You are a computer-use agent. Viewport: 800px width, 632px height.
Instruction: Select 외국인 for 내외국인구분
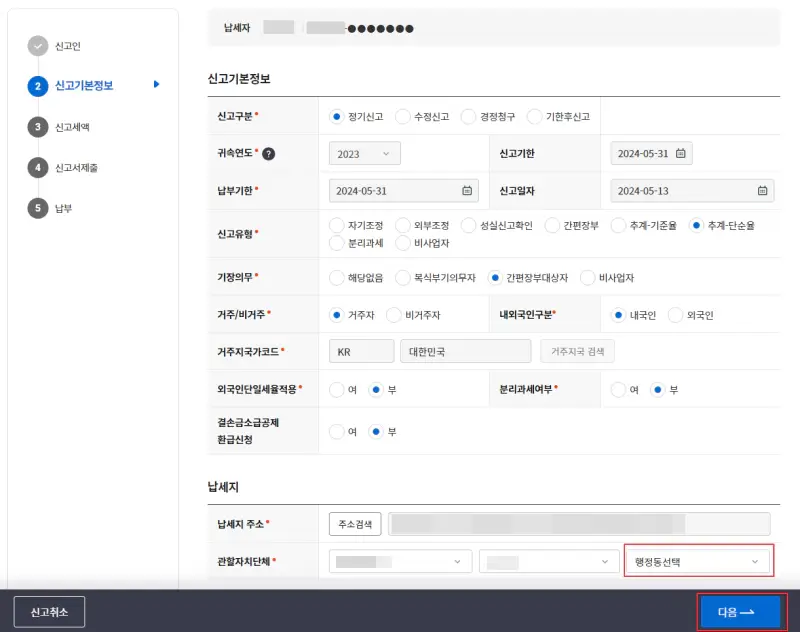coord(675,314)
